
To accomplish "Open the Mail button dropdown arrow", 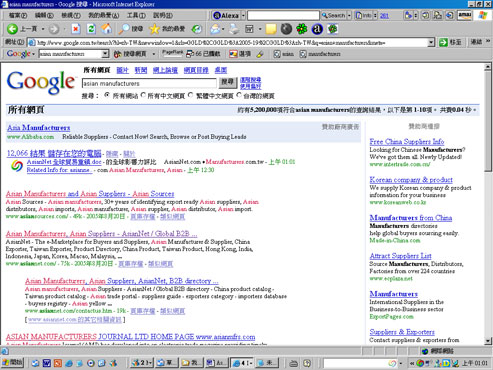I will 223,29.
